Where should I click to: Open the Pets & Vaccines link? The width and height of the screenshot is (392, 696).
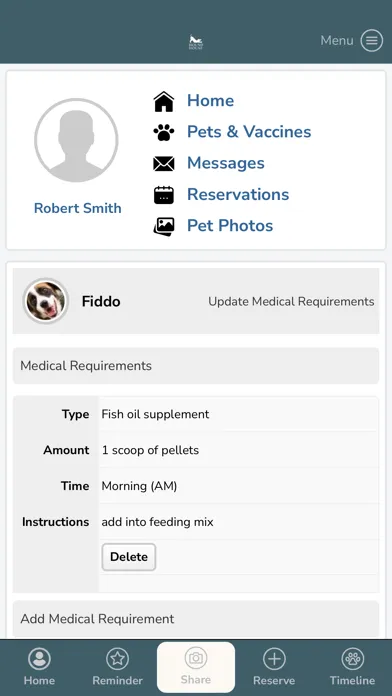pos(249,132)
